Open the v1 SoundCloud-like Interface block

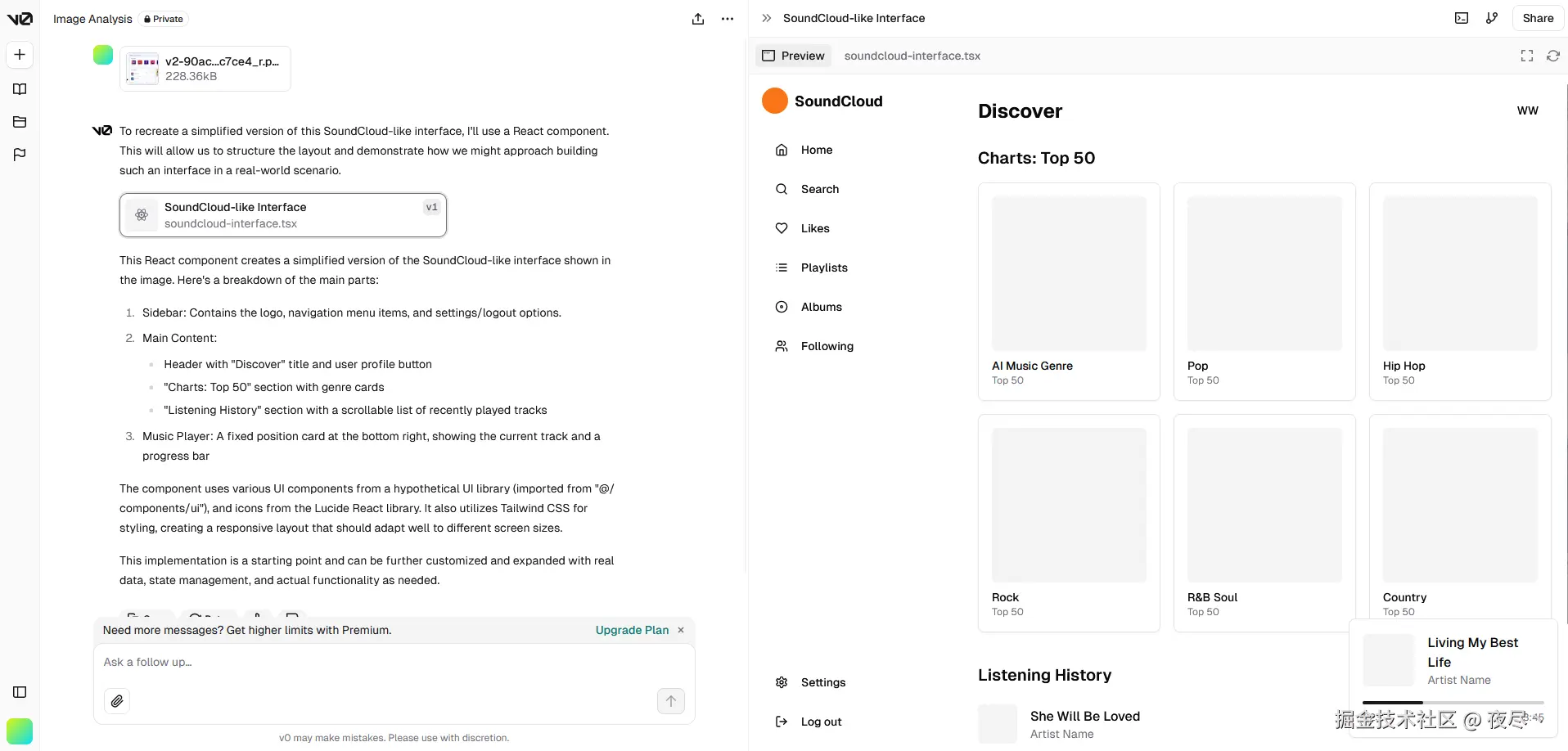coord(283,215)
